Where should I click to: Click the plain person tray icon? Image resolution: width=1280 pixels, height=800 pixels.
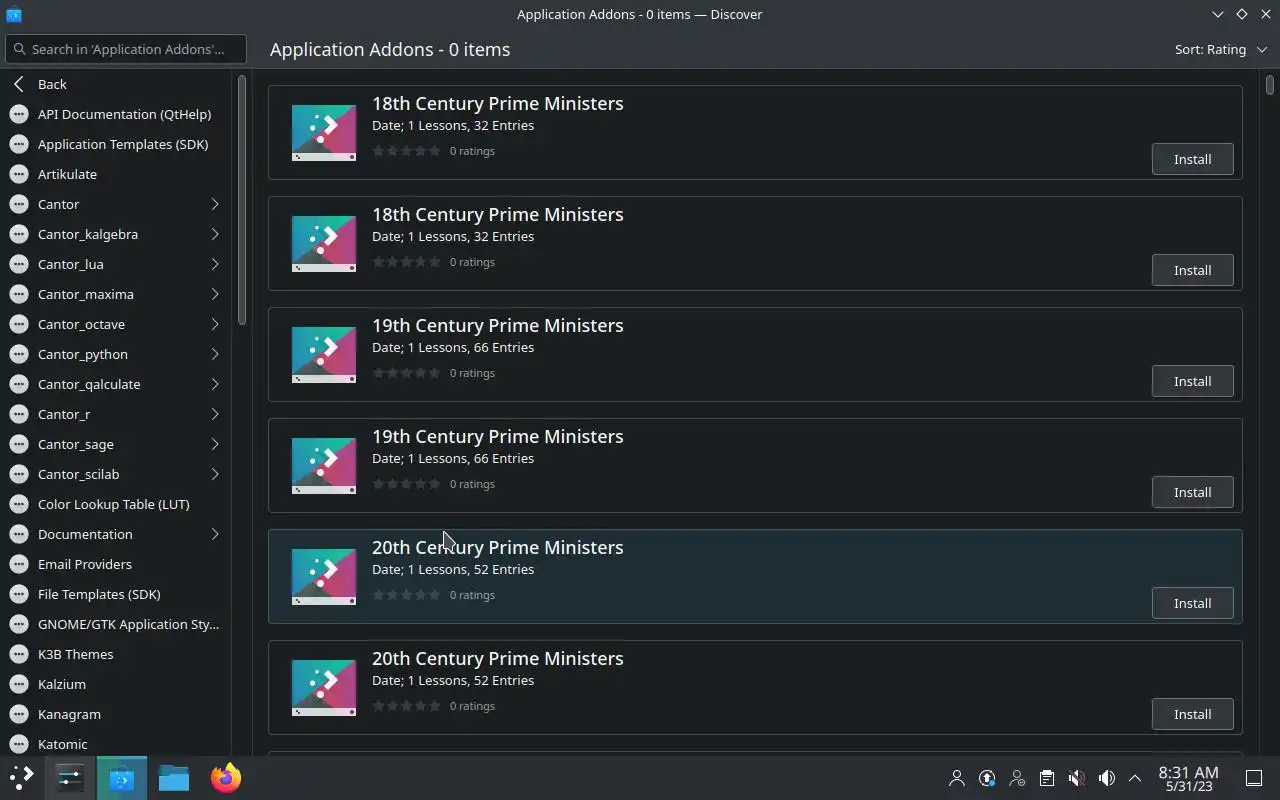[957, 778]
